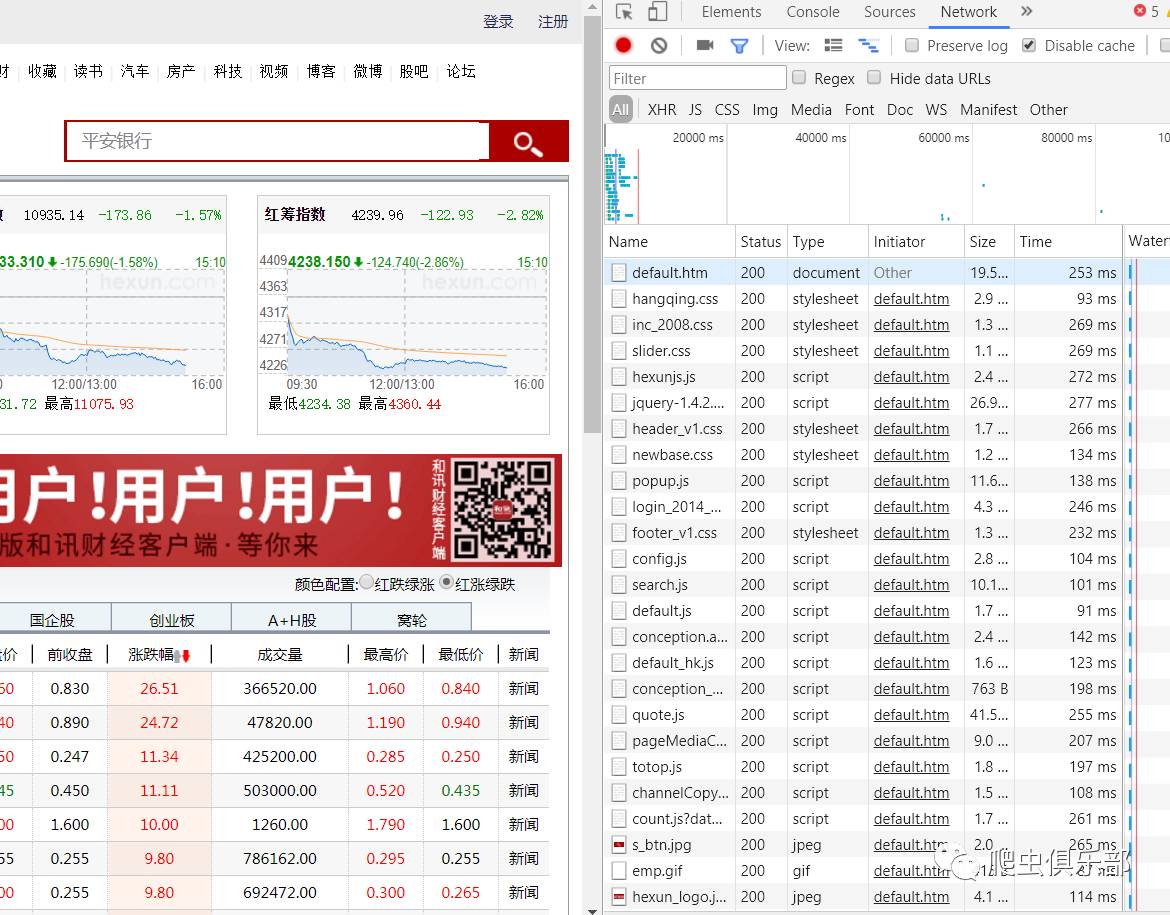Click the inspect element picker icon

point(624,12)
